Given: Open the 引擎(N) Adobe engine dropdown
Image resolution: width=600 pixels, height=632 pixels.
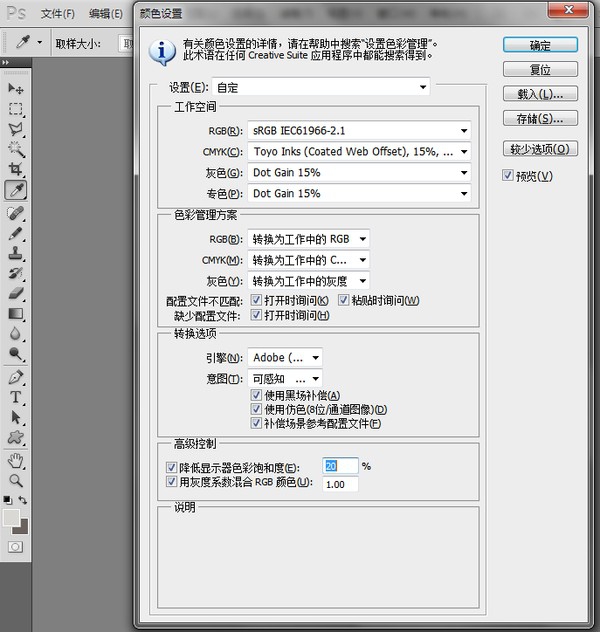Looking at the screenshot, I should pyautogui.click(x=285, y=358).
